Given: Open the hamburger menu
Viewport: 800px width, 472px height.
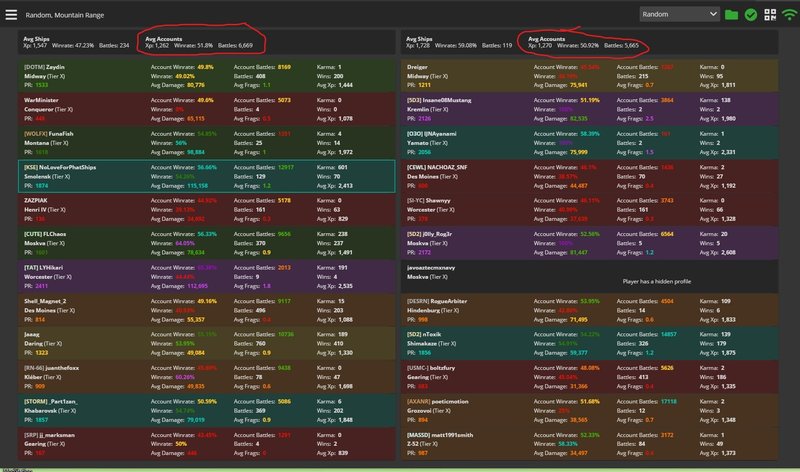Looking at the screenshot, I should click(x=11, y=15).
